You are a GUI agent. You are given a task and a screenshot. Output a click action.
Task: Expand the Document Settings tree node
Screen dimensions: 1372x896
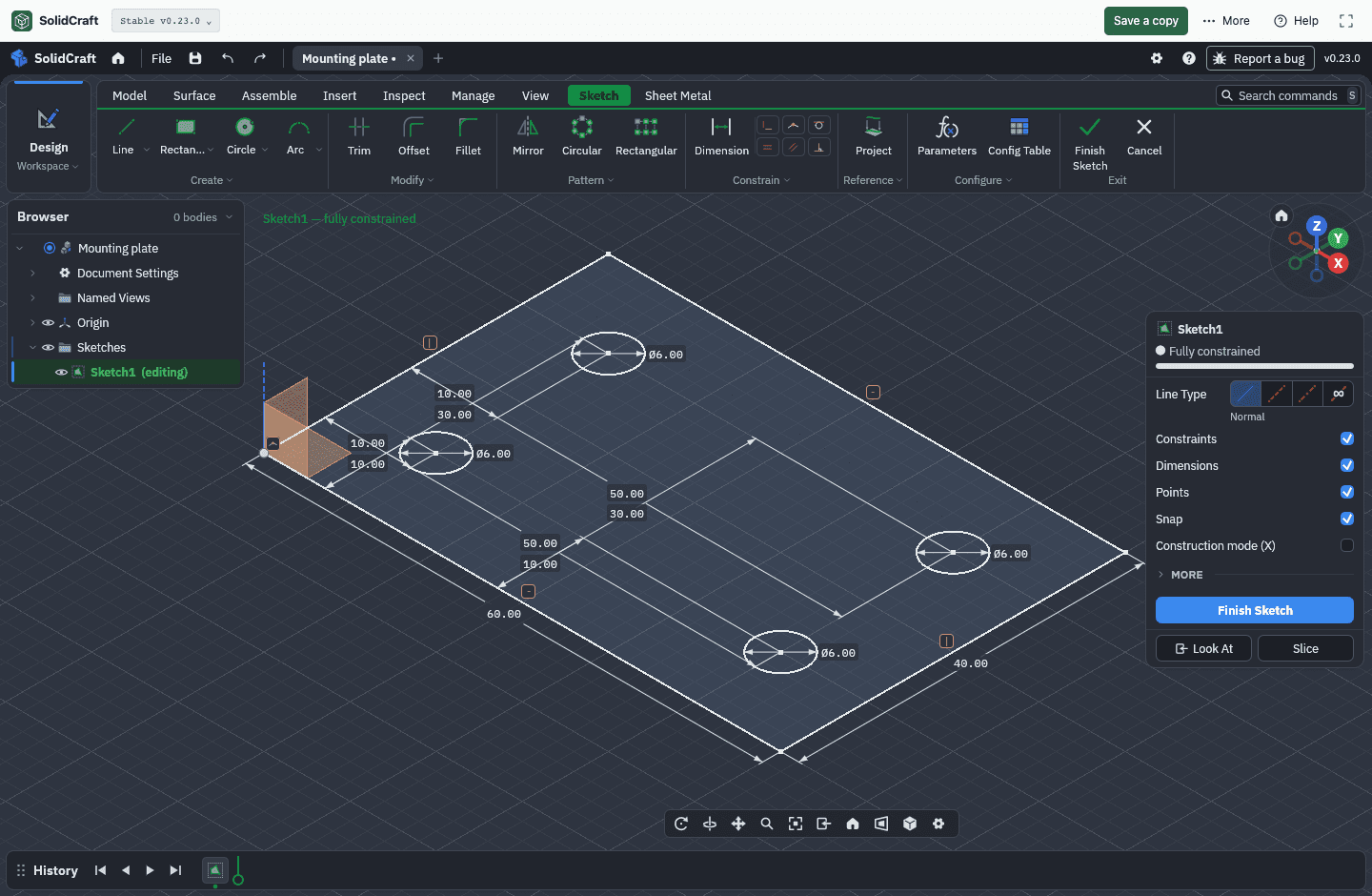point(32,274)
